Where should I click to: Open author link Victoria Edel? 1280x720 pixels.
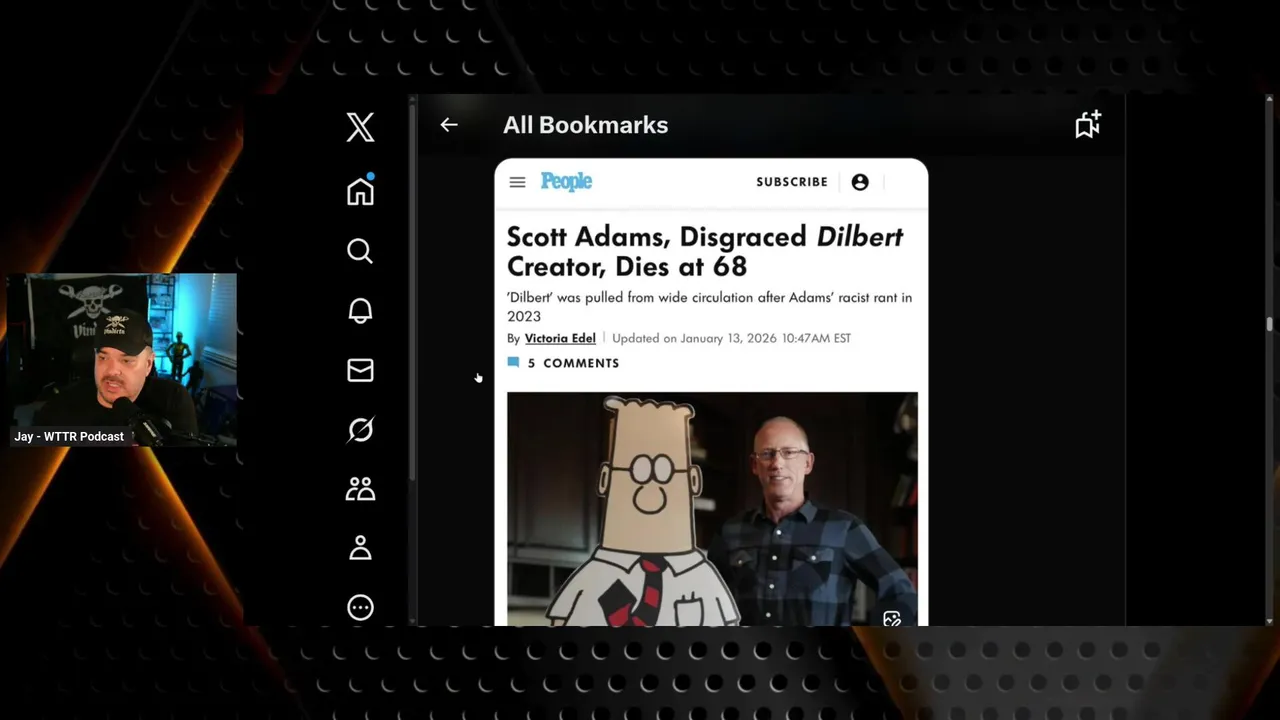(x=560, y=338)
